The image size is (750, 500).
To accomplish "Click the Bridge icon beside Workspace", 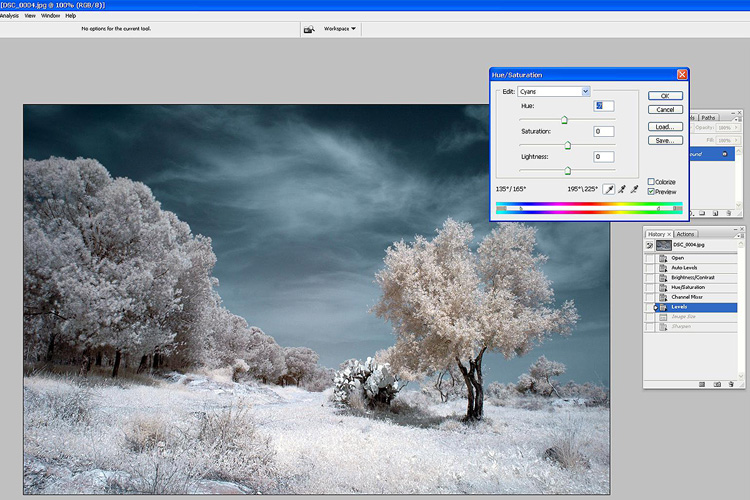I will click(308, 29).
